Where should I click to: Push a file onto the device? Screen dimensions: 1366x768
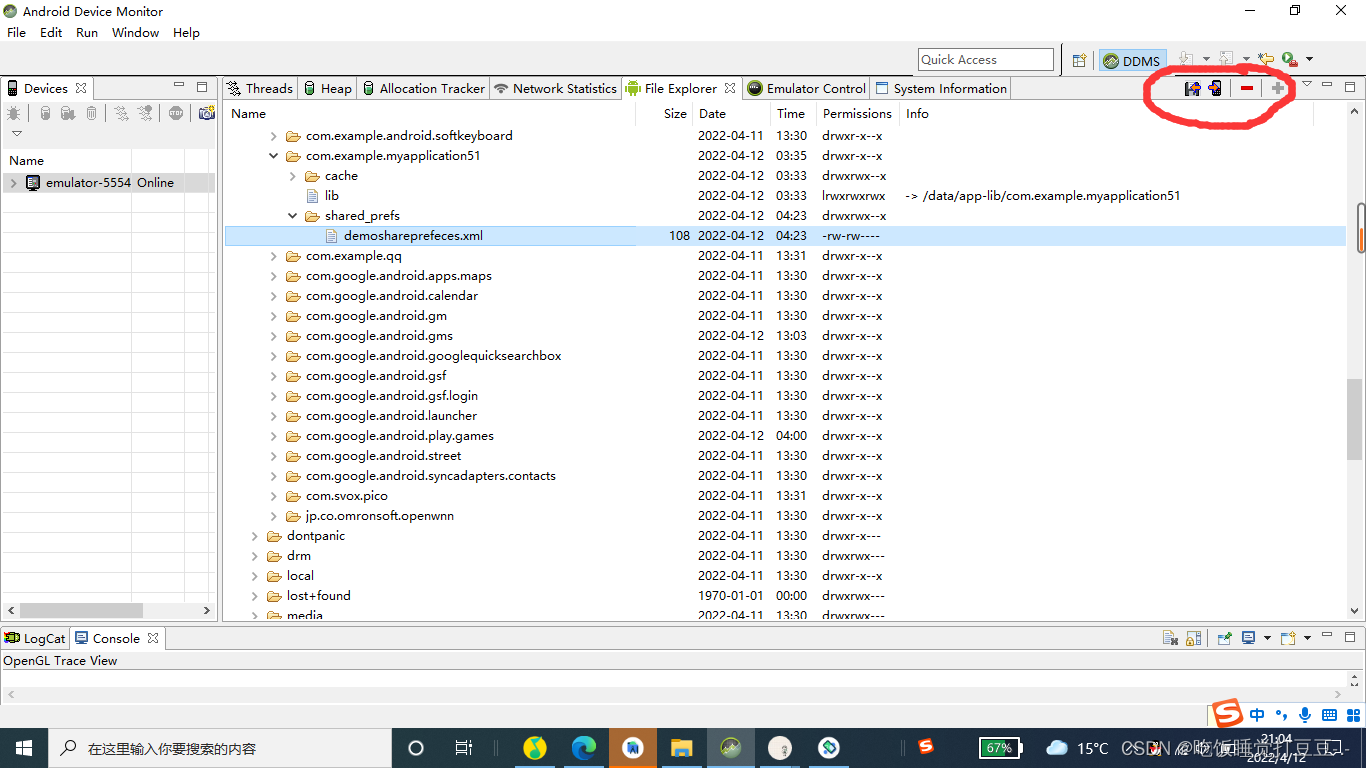click(1214, 88)
